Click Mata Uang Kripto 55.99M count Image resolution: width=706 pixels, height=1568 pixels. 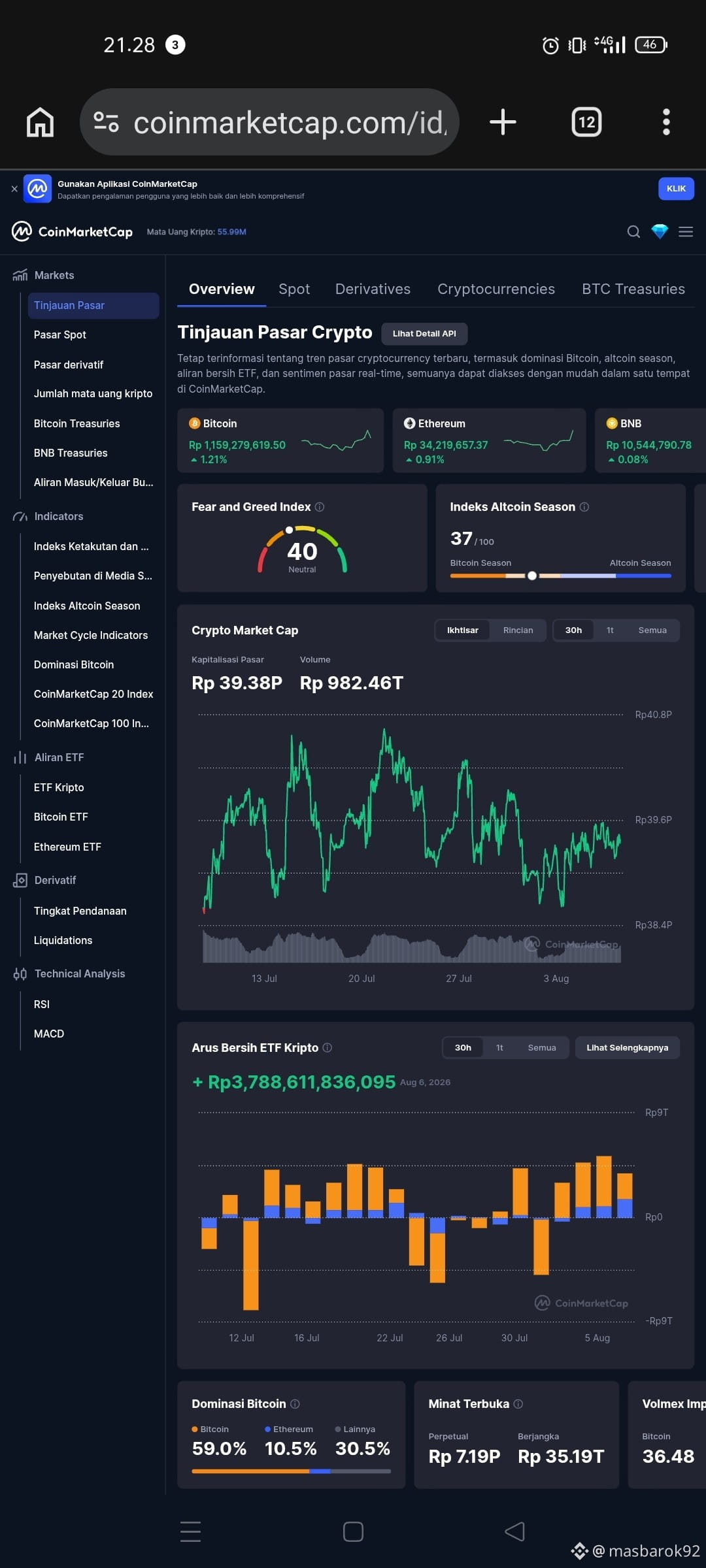point(196,232)
